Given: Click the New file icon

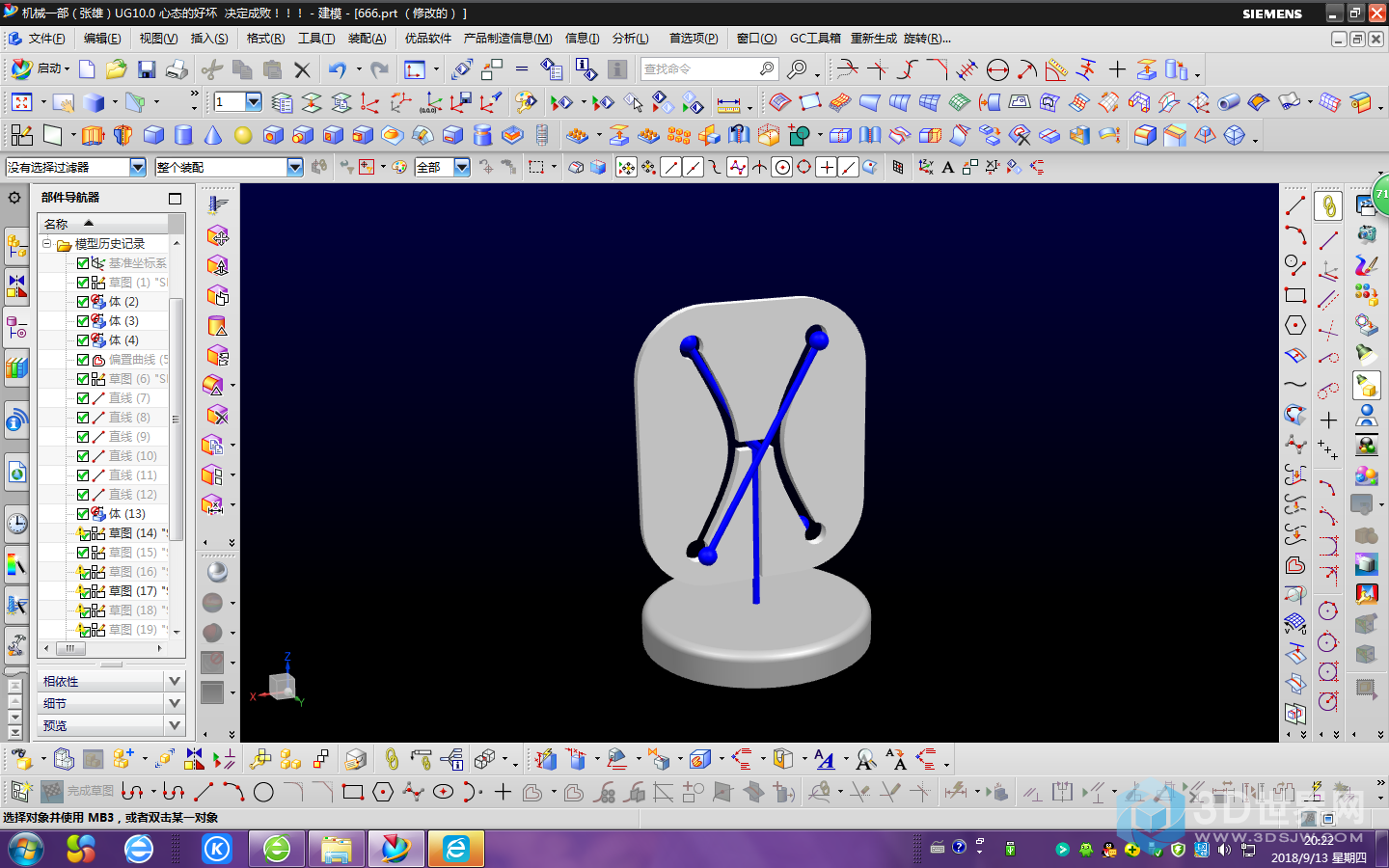Looking at the screenshot, I should point(87,69).
